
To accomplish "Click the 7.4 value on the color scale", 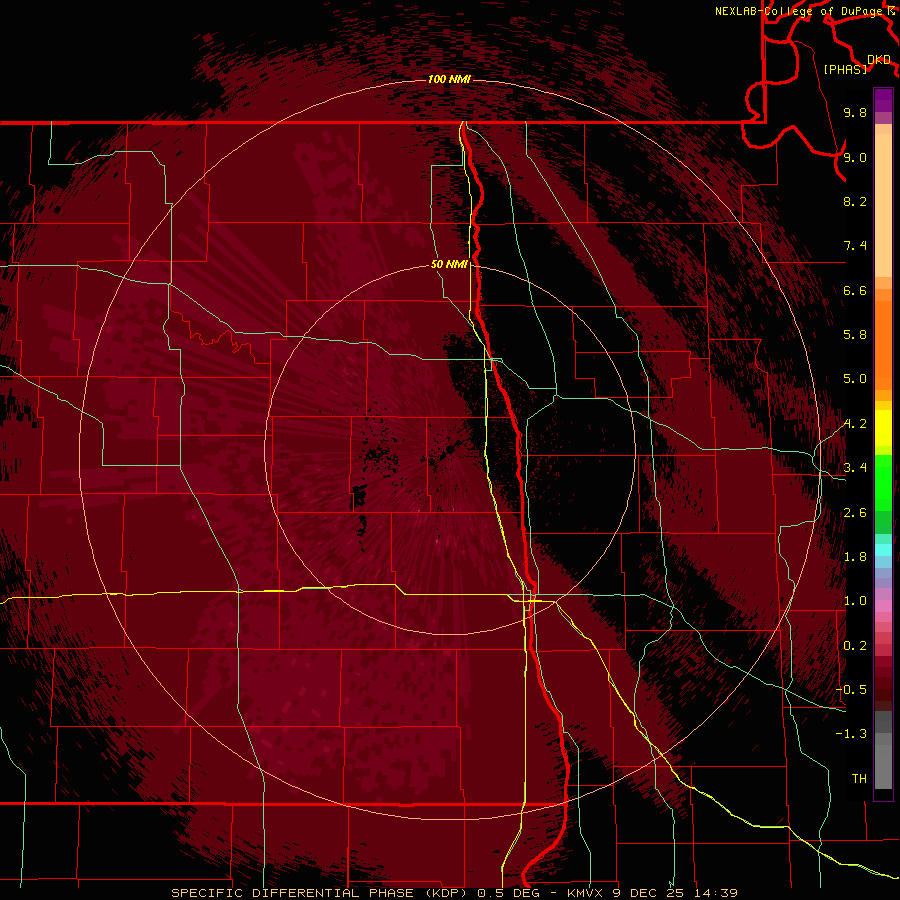I will click(855, 246).
